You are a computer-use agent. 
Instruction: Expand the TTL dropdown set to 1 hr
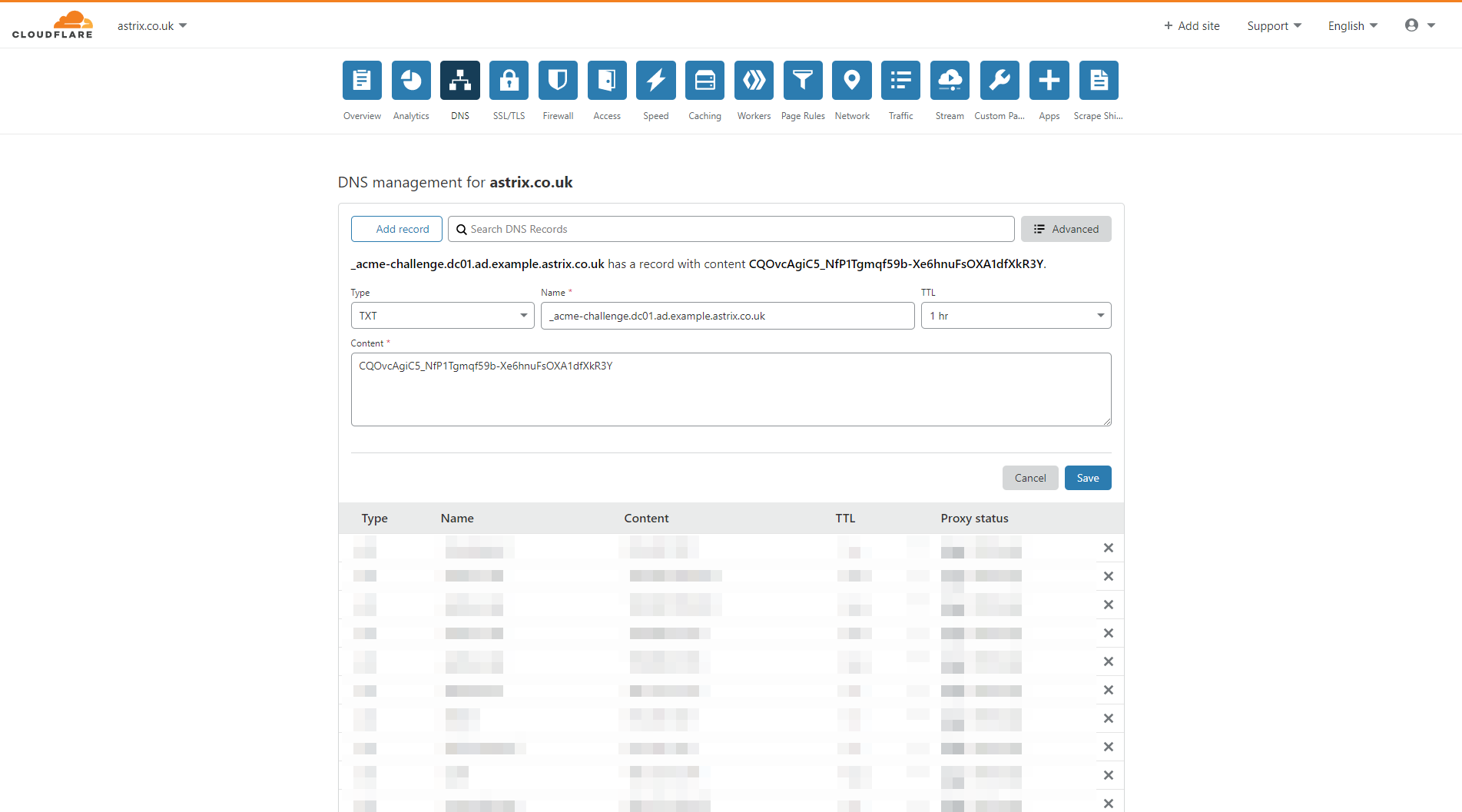1015,315
